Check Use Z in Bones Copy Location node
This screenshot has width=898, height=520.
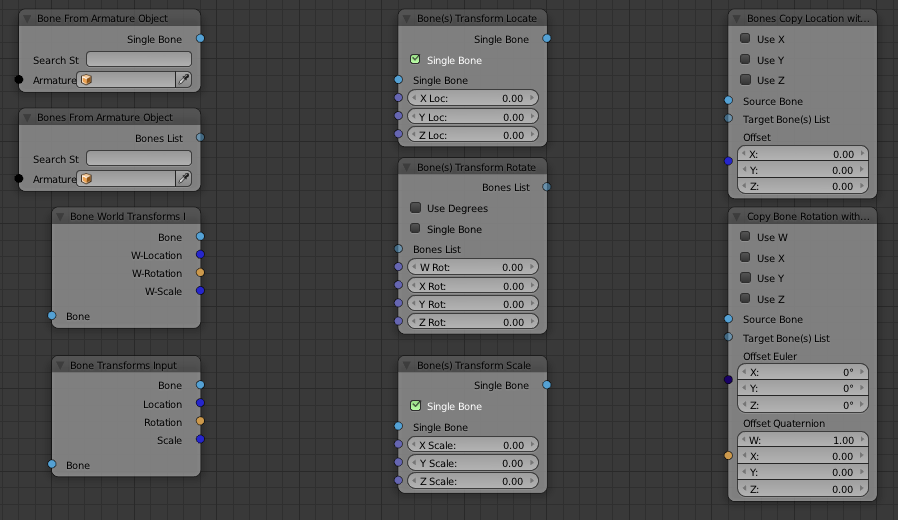click(x=745, y=80)
